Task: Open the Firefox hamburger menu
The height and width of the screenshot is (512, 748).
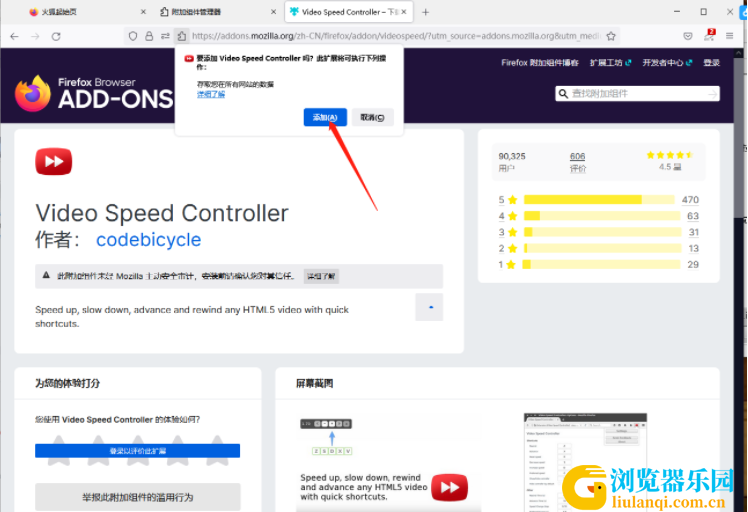Action: point(729,36)
